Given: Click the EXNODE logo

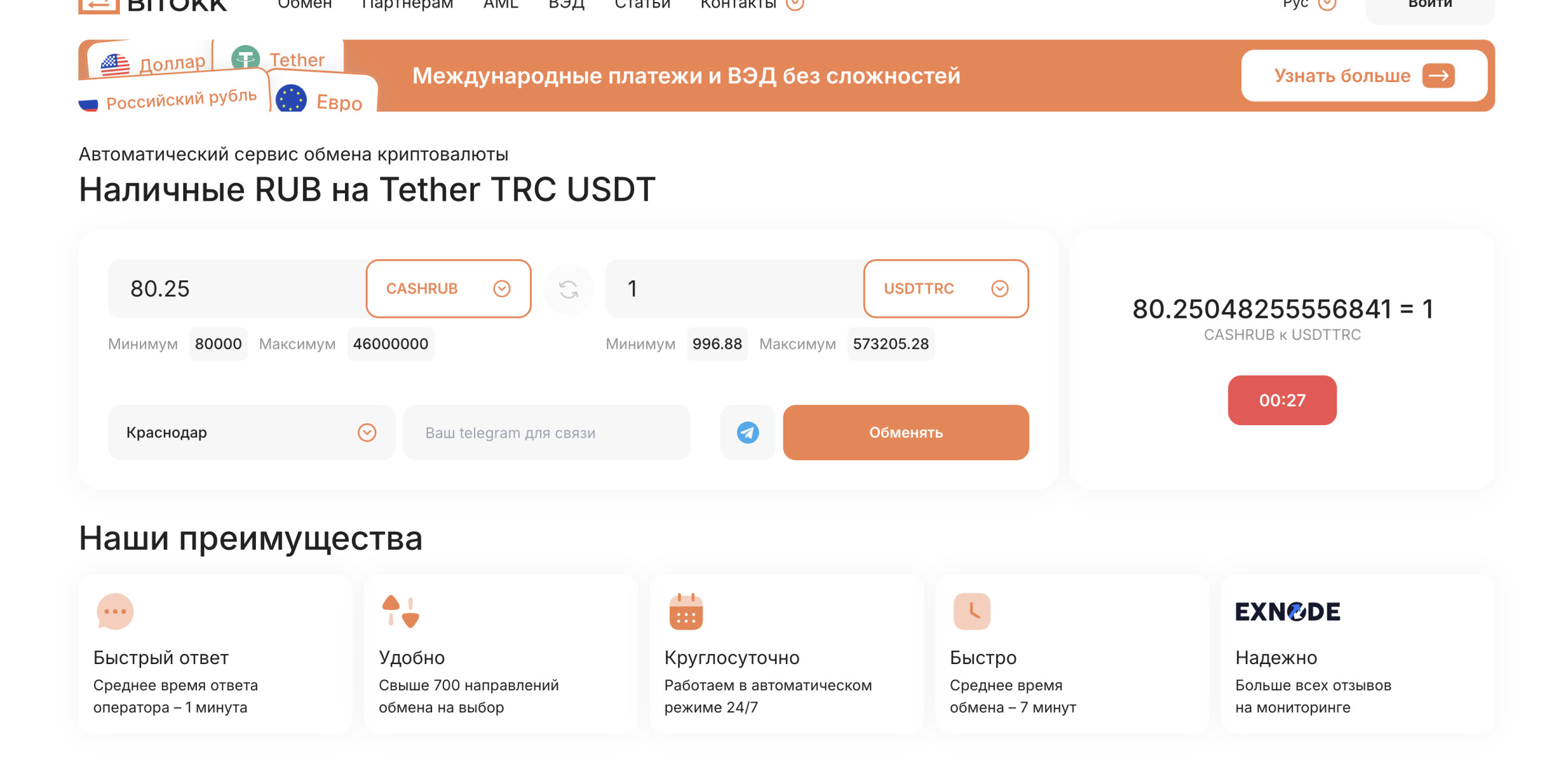Looking at the screenshot, I should pos(1288,611).
